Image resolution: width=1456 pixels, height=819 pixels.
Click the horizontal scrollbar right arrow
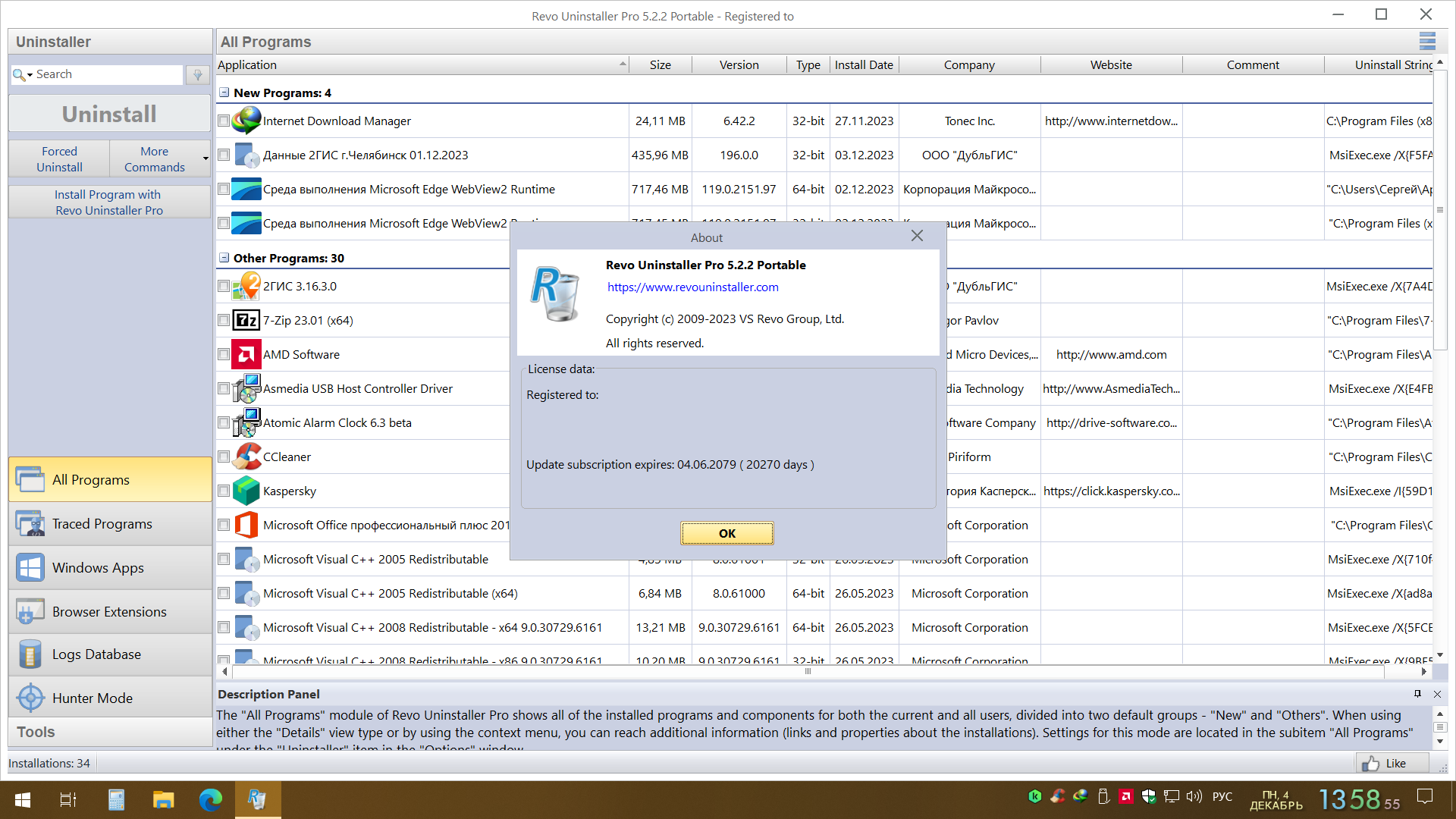1423,671
